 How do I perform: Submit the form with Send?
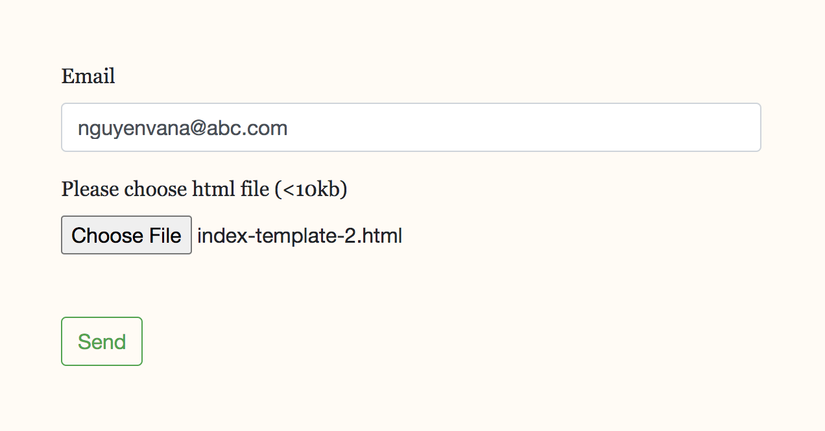[x=101, y=341]
